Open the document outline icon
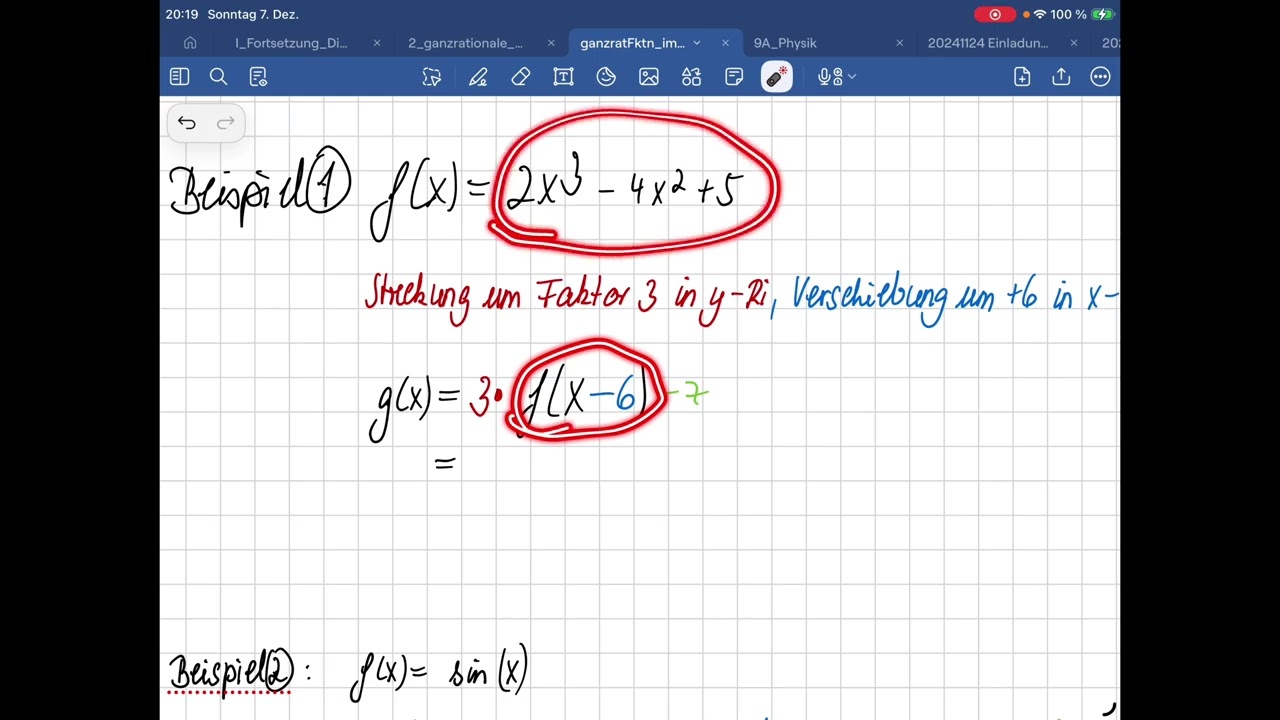Image resolution: width=1280 pixels, height=720 pixels. point(258,77)
